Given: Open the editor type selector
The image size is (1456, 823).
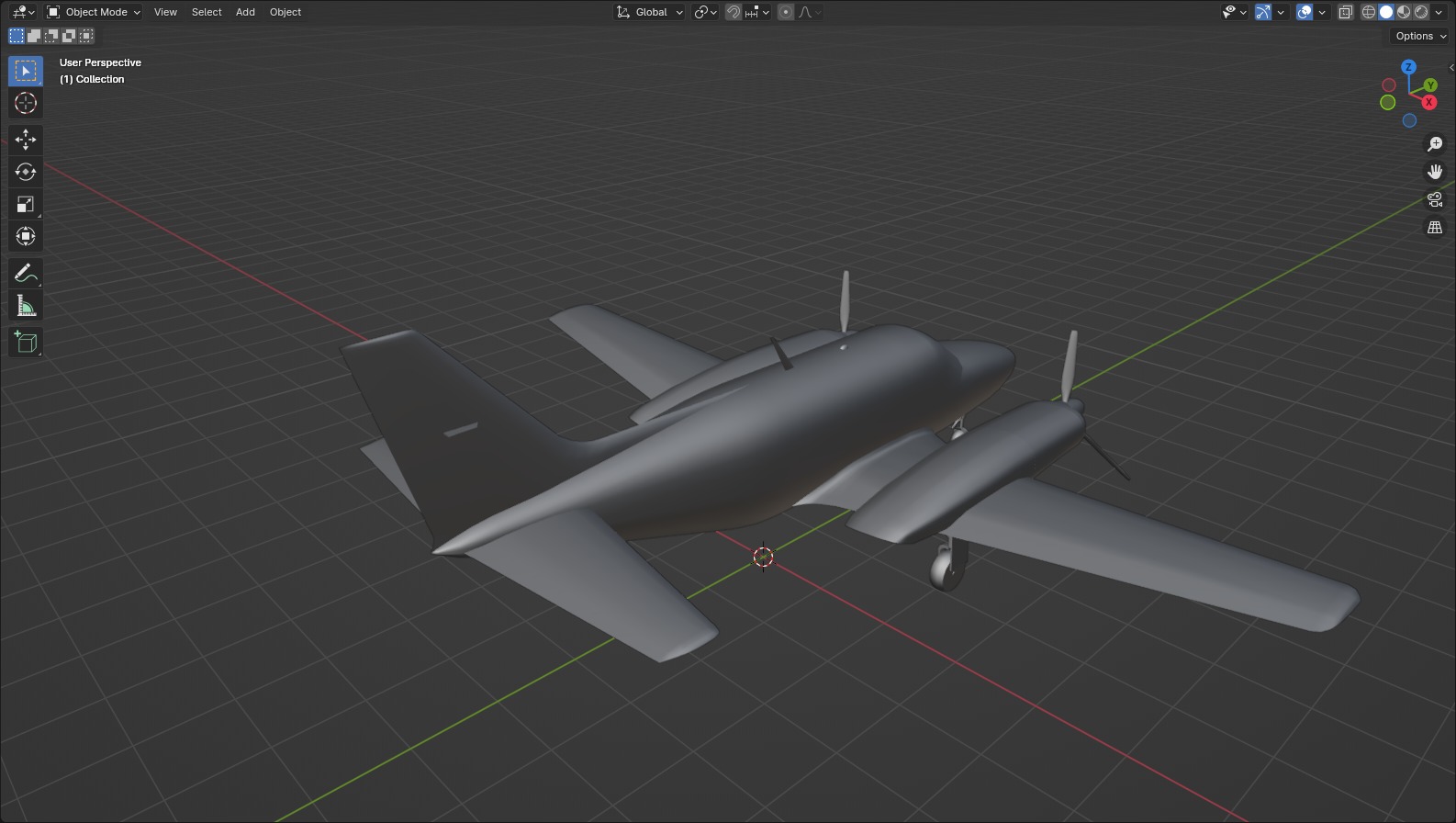Looking at the screenshot, I should tap(22, 12).
